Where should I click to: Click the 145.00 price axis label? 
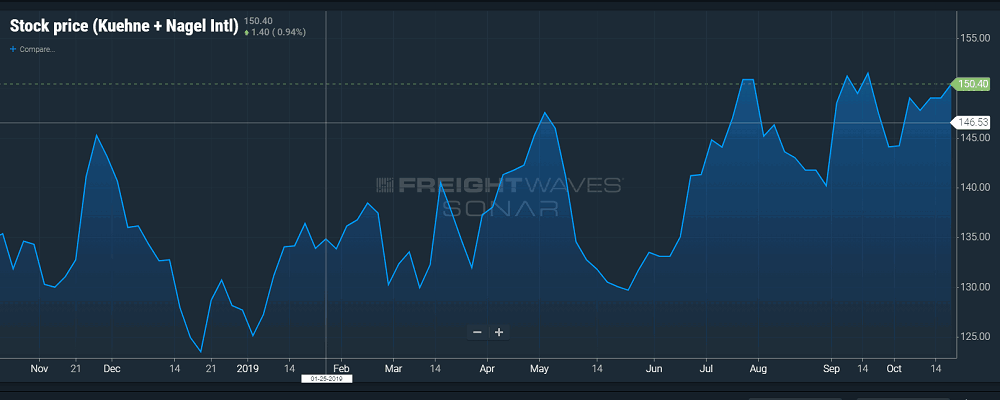click(x=973, y=138)
